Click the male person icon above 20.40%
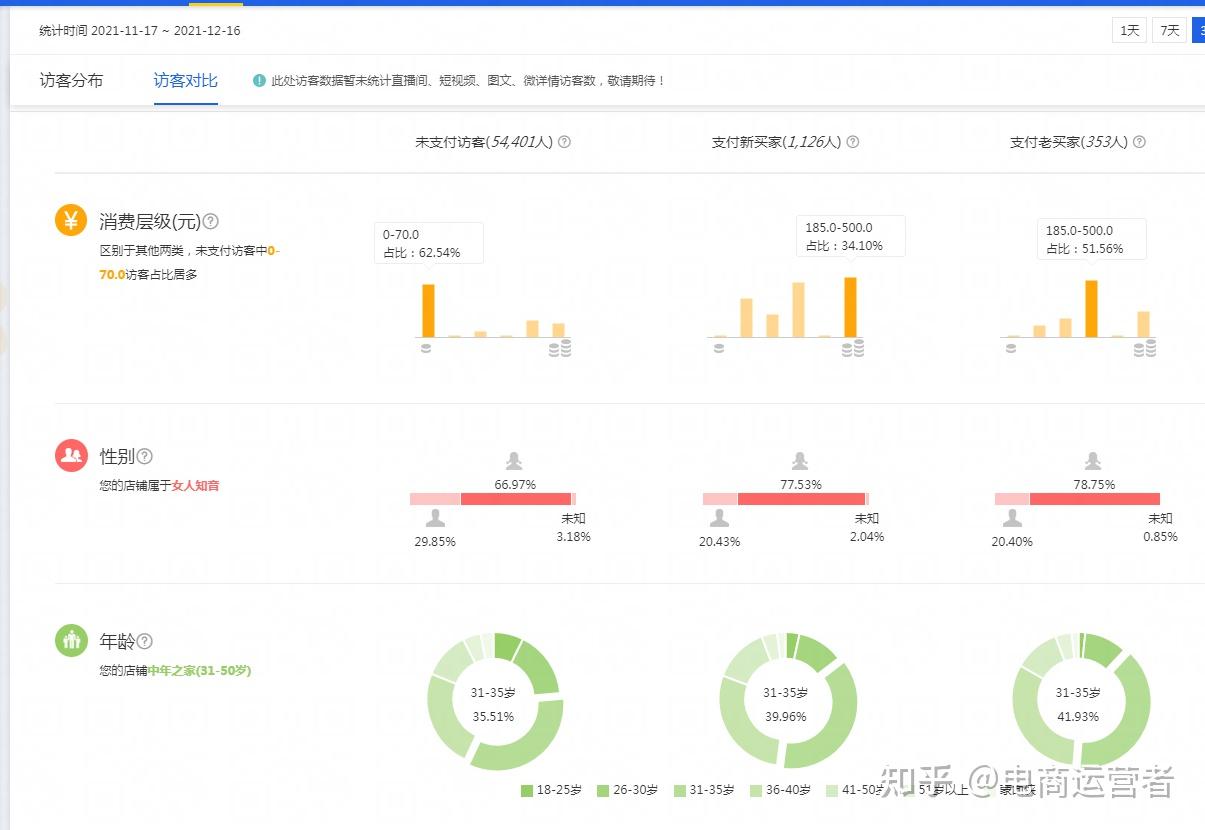This screenshot has height=830, width=1205. [x=1012, y=518]
